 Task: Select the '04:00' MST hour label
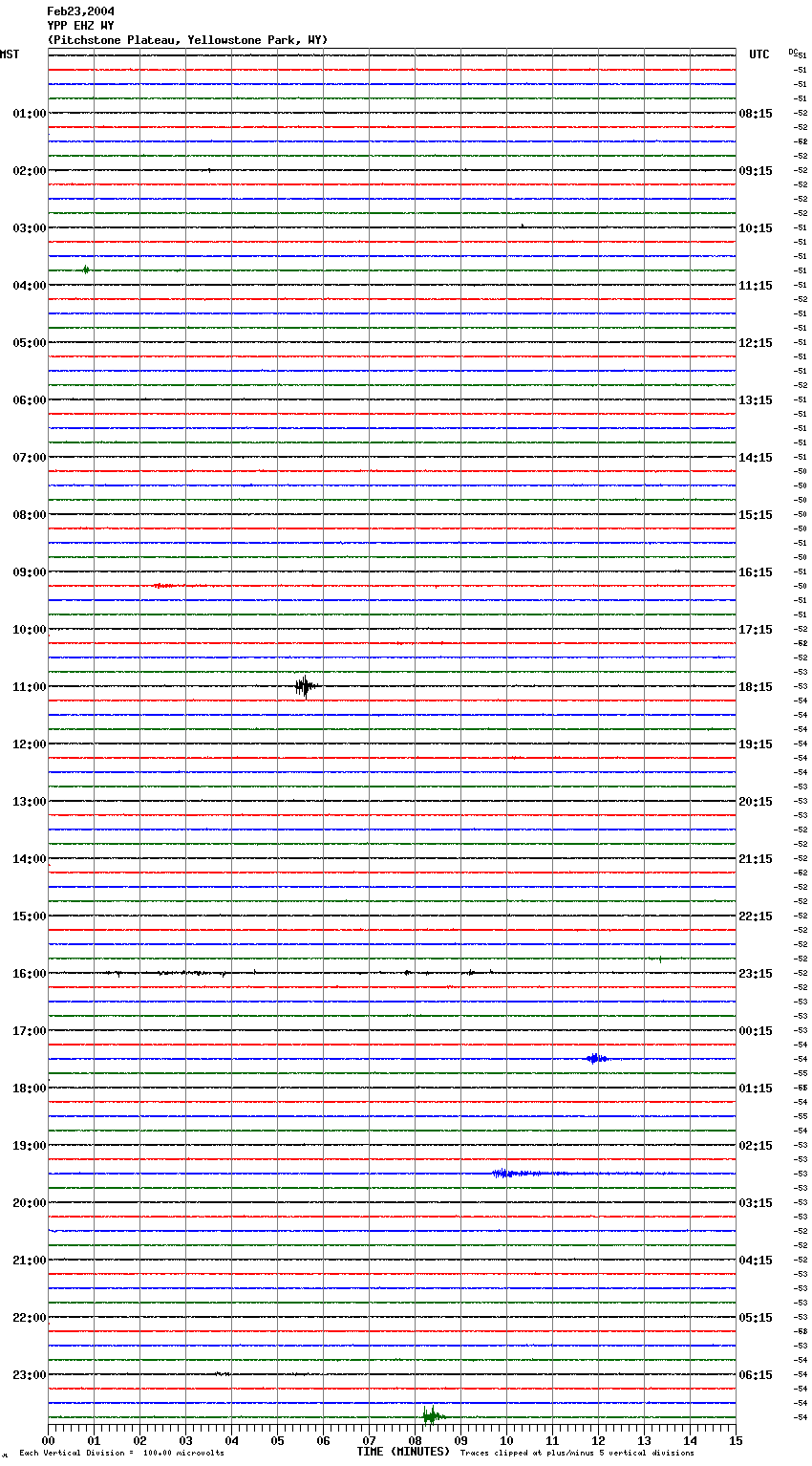30,286
